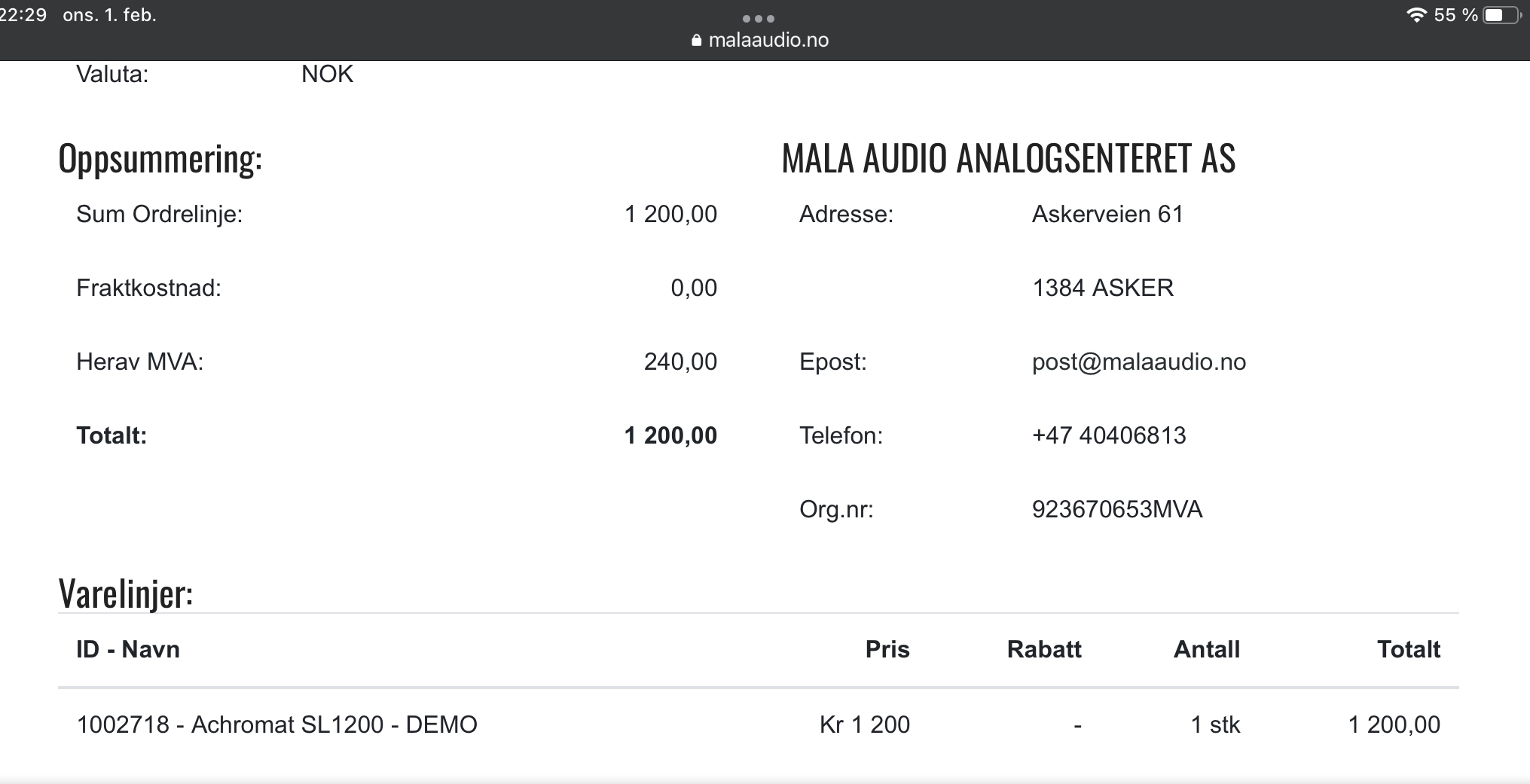
Task: Tap the Antall column header
Action: click(x=1206, y=650)
